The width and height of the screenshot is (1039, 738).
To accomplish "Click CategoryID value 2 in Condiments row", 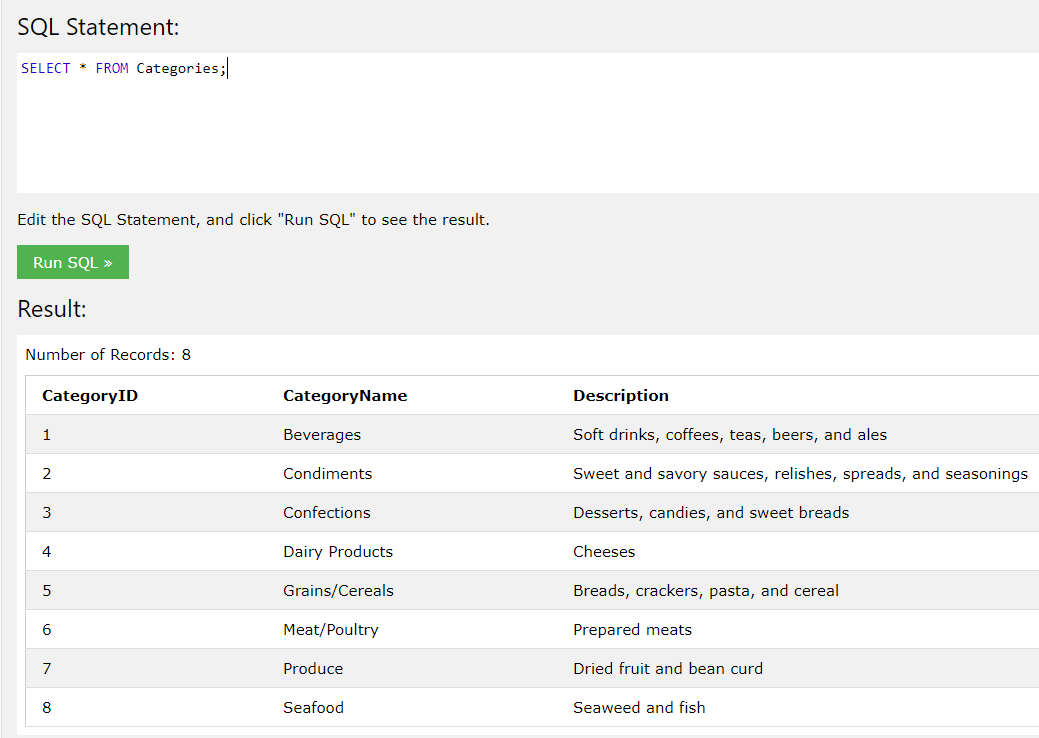I will tap(46, 474).
